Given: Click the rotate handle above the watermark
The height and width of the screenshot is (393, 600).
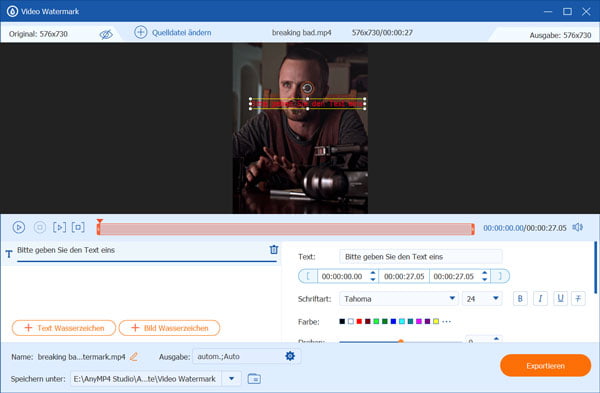Looking at the screenshot, I should pos(307,88).
